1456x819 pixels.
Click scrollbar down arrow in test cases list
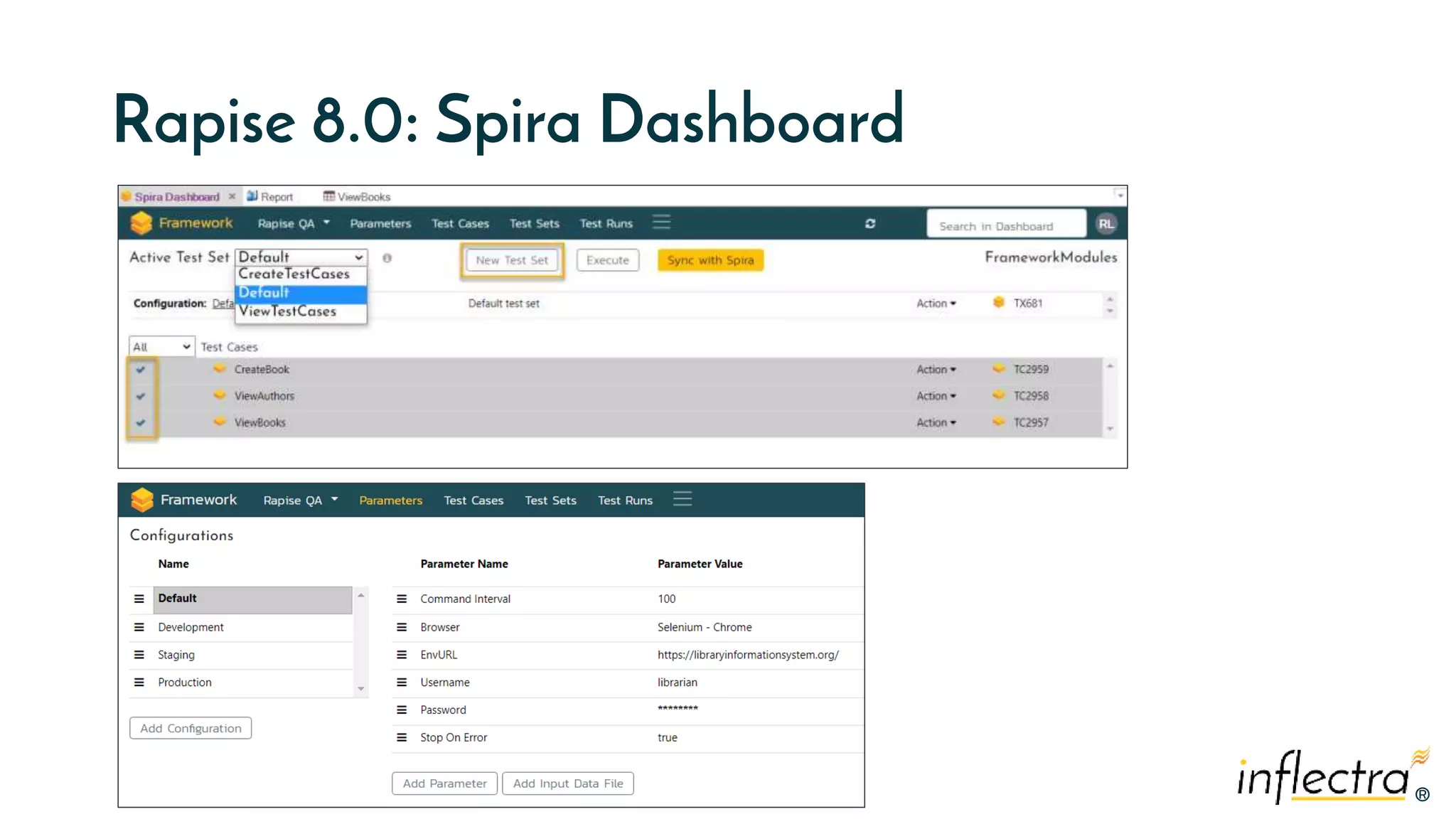[1110, 429]
